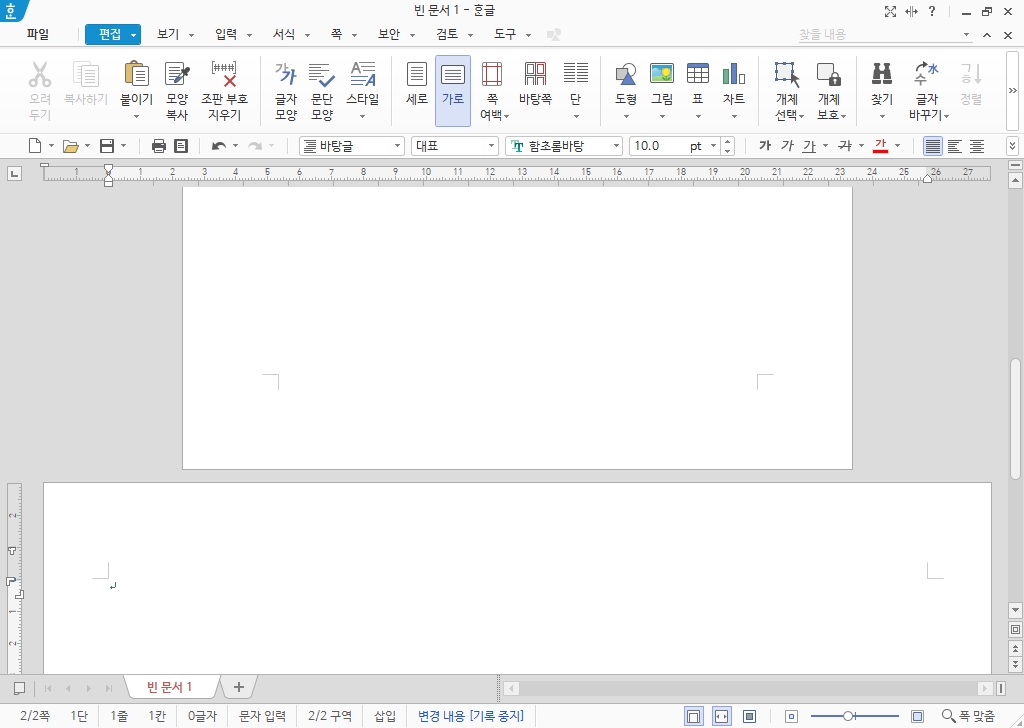Click the 찾을 내용 search field

point(878,35)
